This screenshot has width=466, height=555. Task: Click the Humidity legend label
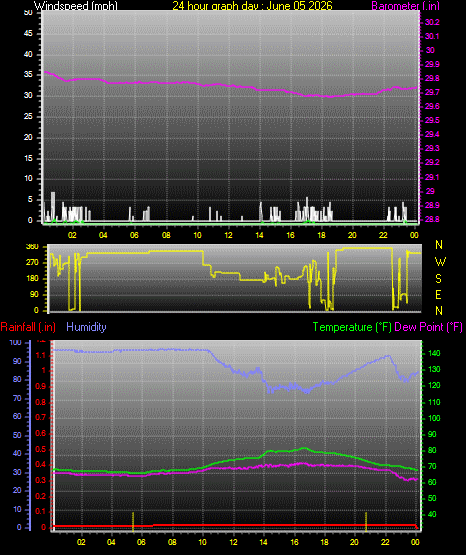pos(86,327)
